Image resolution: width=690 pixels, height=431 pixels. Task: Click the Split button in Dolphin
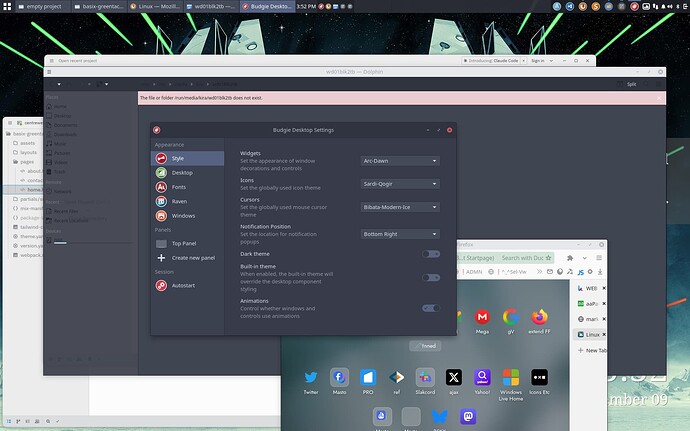tap(631, 85)
